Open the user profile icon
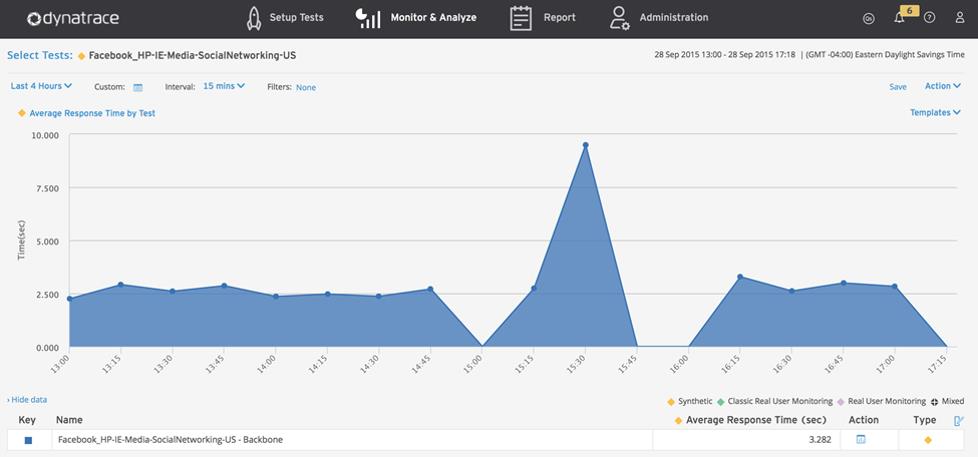 click(960, 18)
